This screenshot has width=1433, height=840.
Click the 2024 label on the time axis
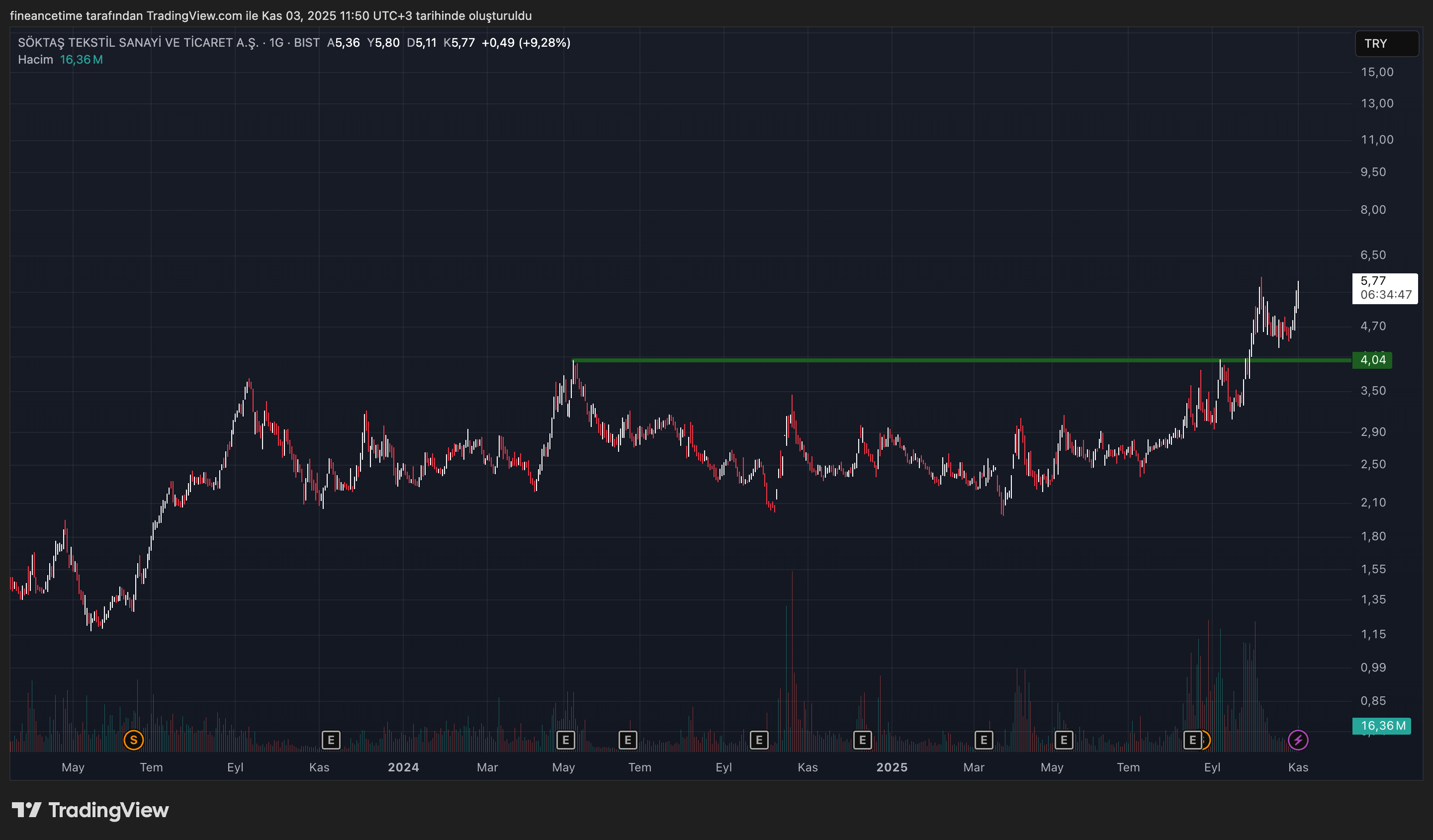(403, 767)
